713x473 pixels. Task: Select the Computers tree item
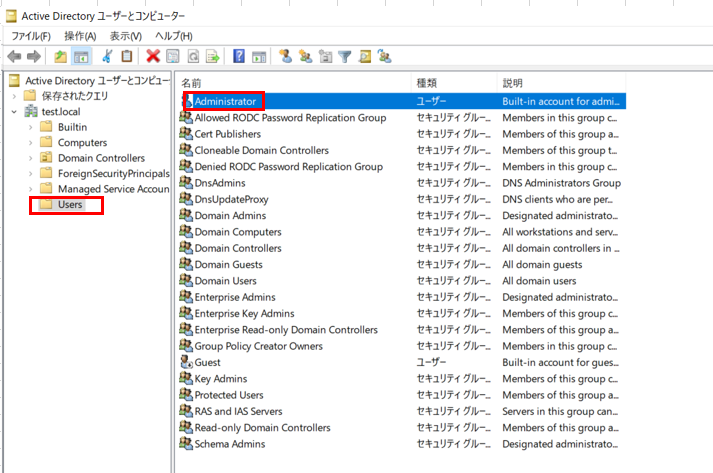pyautogui.click(x=82, y=143)
